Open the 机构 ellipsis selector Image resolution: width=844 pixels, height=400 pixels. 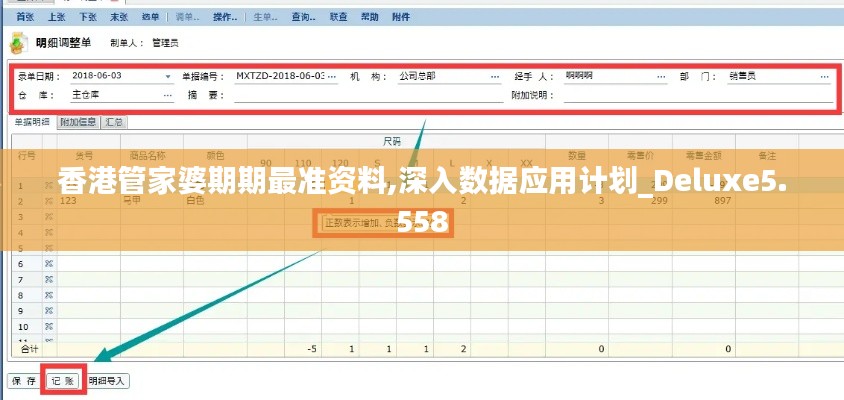coord(495,77)
